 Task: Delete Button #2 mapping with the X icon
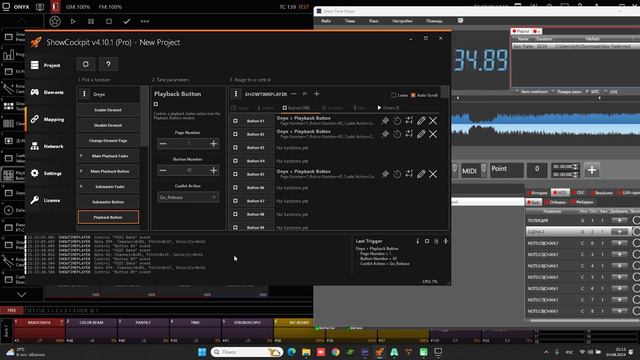[433, 134]
